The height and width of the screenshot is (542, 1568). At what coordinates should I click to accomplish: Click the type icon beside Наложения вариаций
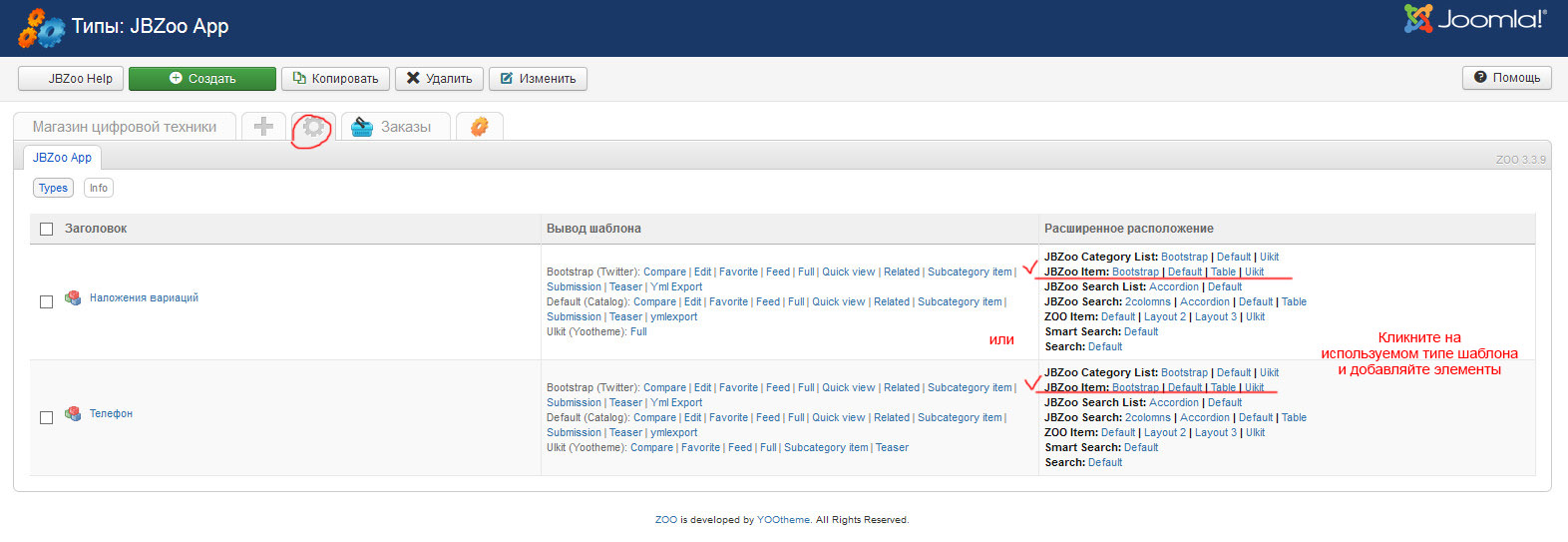(73, 297)
